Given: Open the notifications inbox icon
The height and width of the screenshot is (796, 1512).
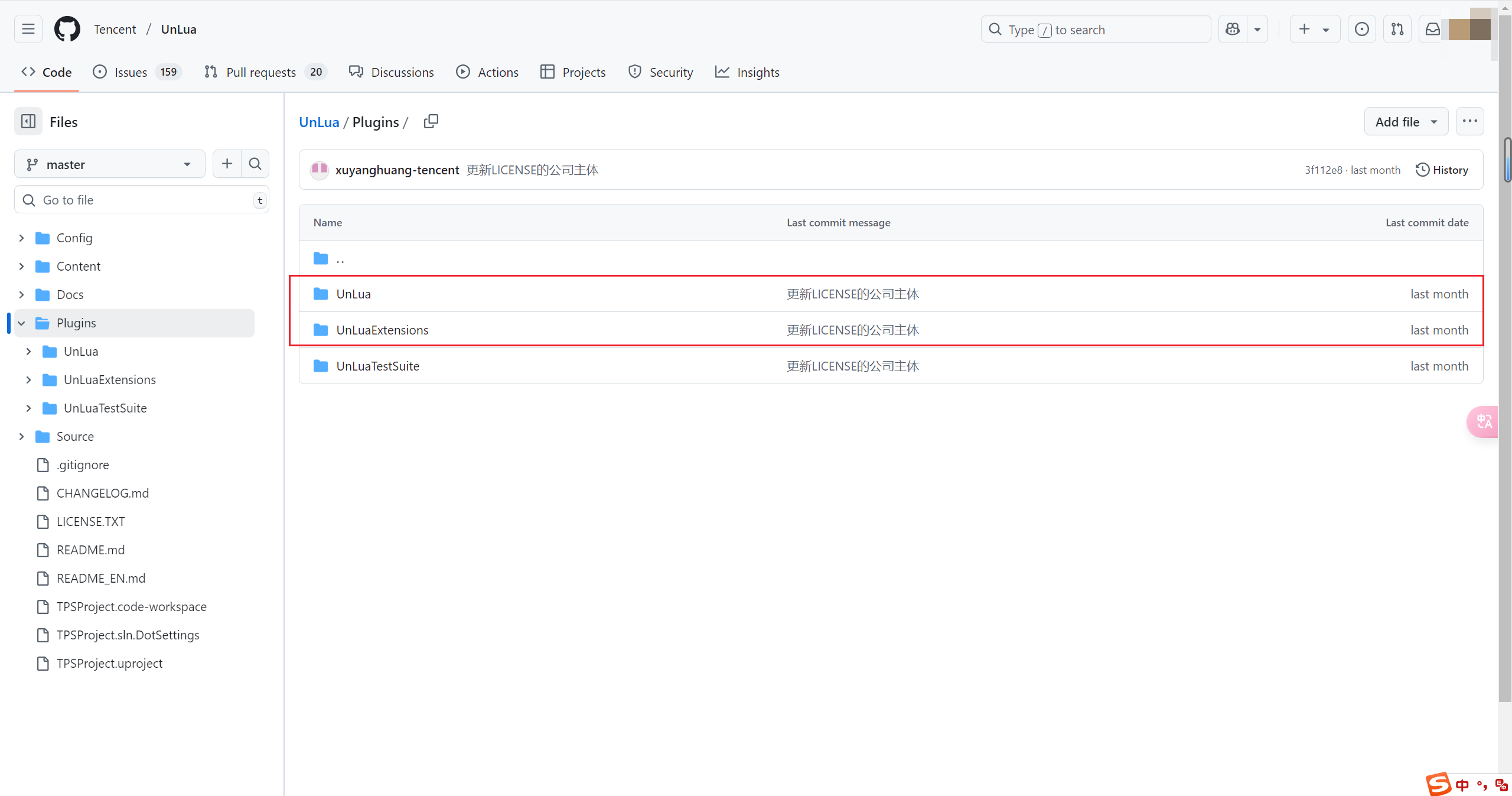Looking at the screenshot, I should [x=1432, y=29].
